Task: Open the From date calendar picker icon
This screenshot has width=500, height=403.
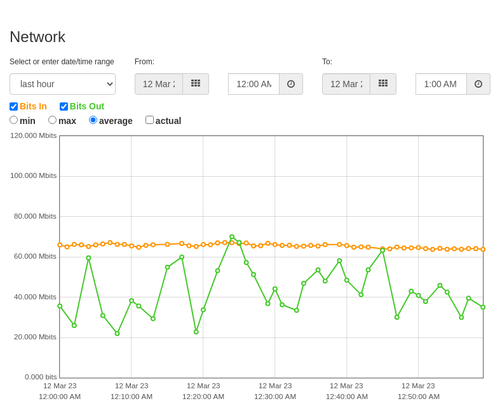Action: pos(196,84)
